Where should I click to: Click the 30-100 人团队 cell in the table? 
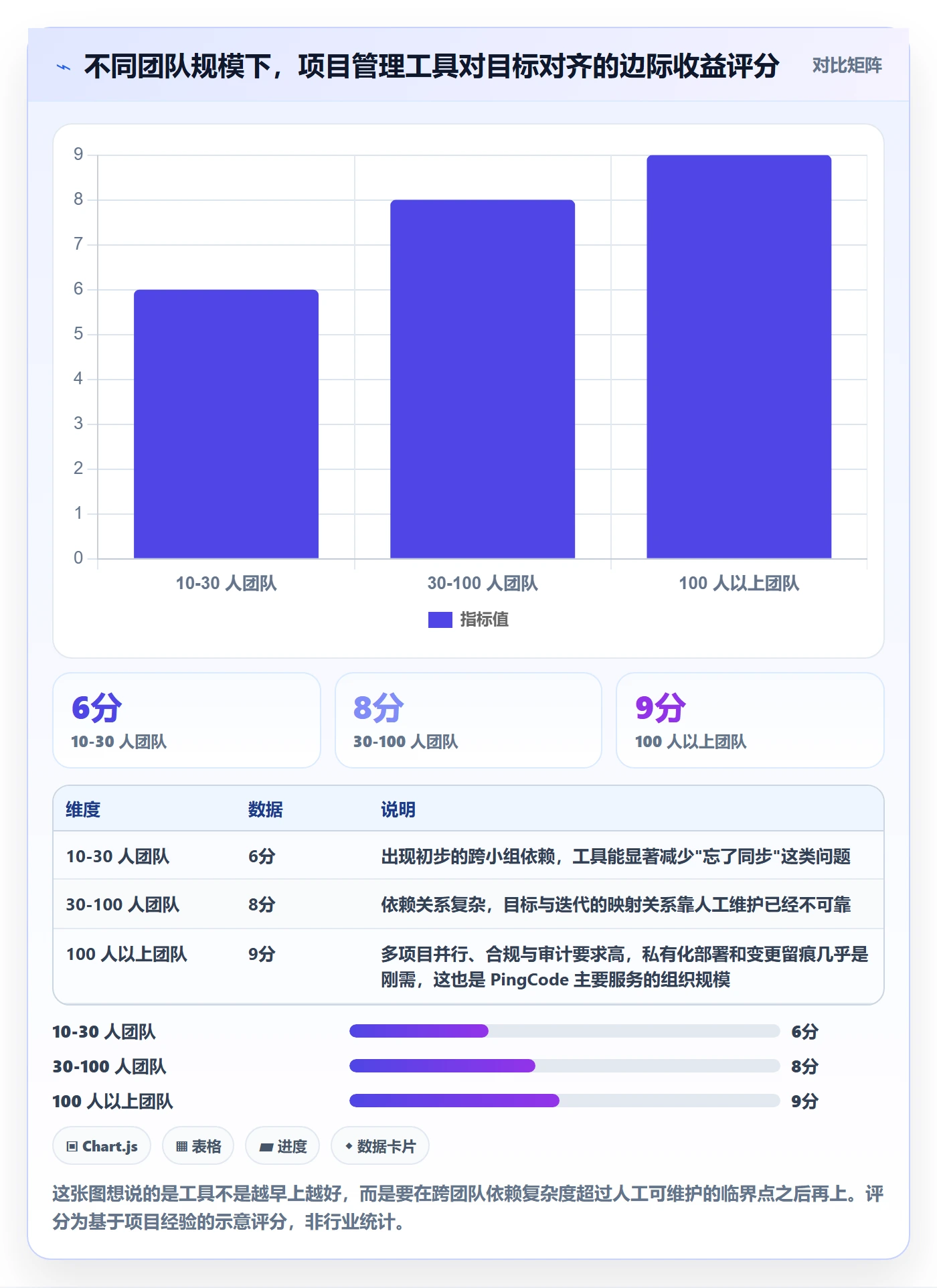coord(122,904)
